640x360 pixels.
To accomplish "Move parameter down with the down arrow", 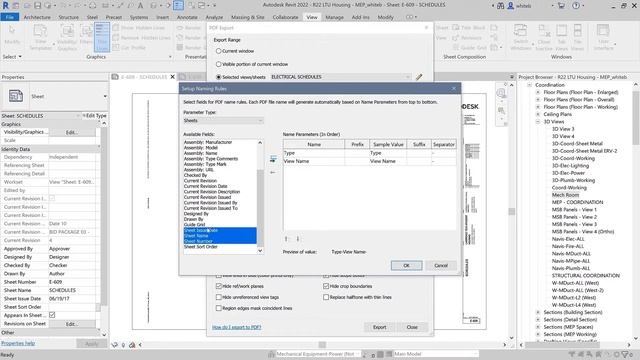I will coord(298,239).
